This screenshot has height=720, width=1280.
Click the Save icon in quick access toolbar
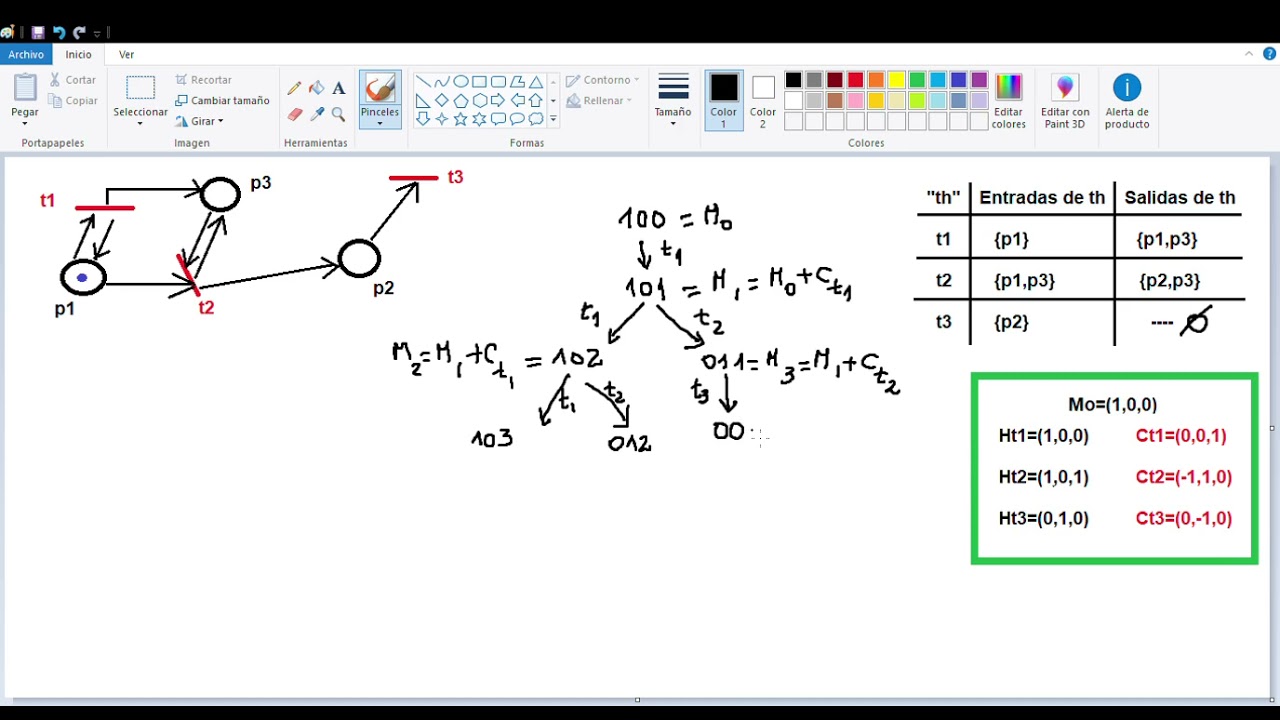point(38,32)
